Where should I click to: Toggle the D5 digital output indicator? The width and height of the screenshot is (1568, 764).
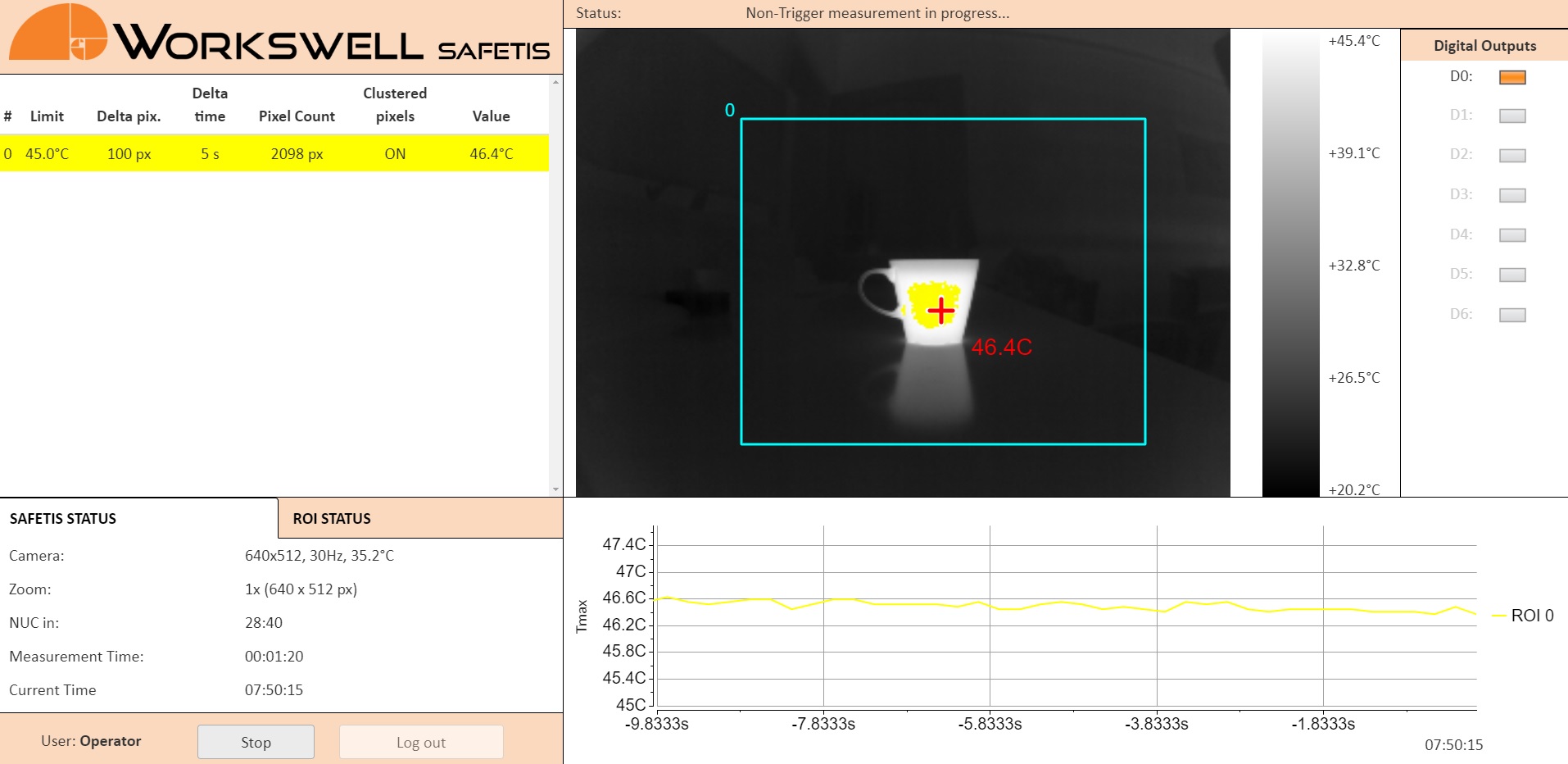pos(1512,275)
